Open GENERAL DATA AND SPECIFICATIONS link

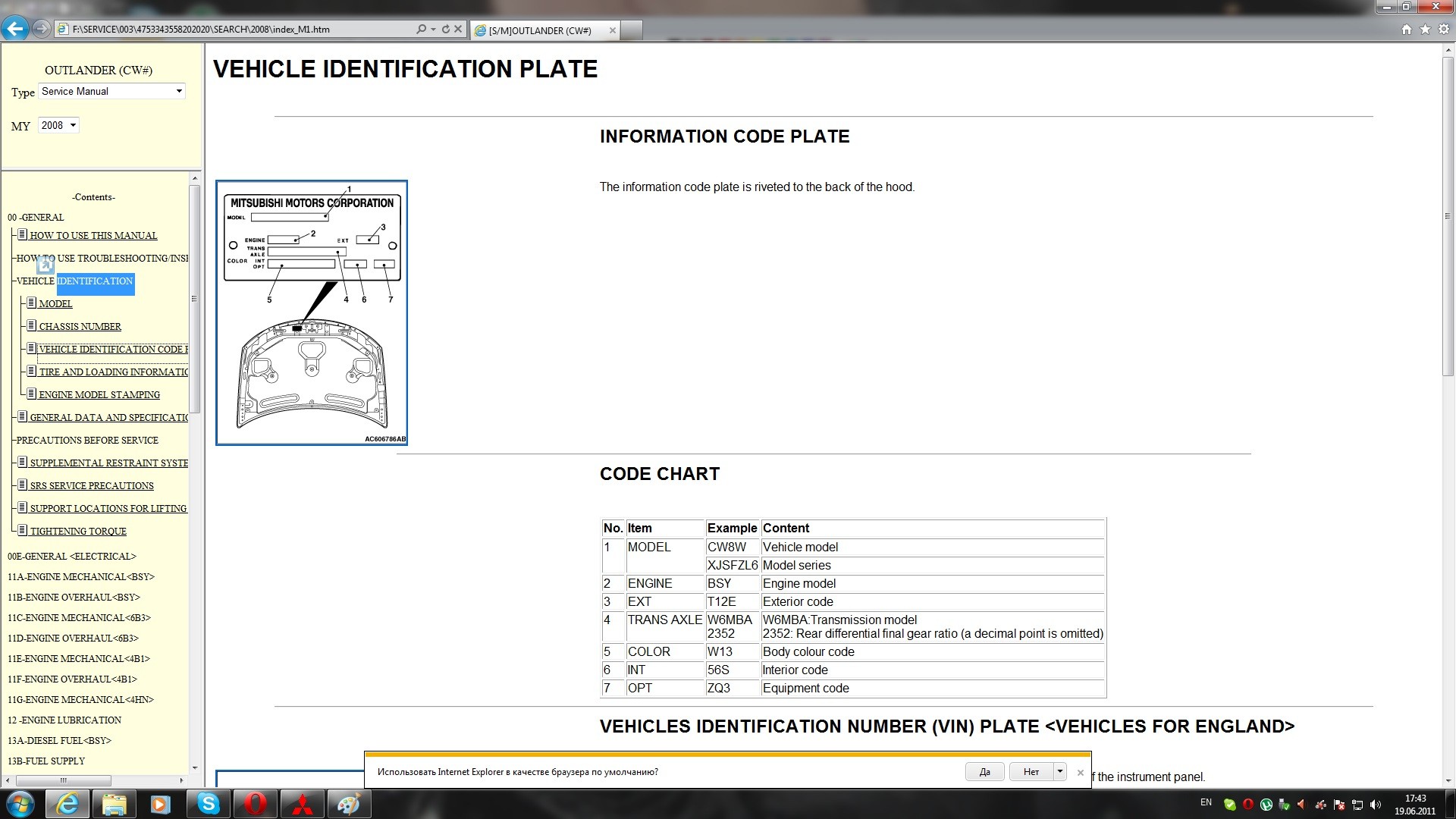click(108, 418)
